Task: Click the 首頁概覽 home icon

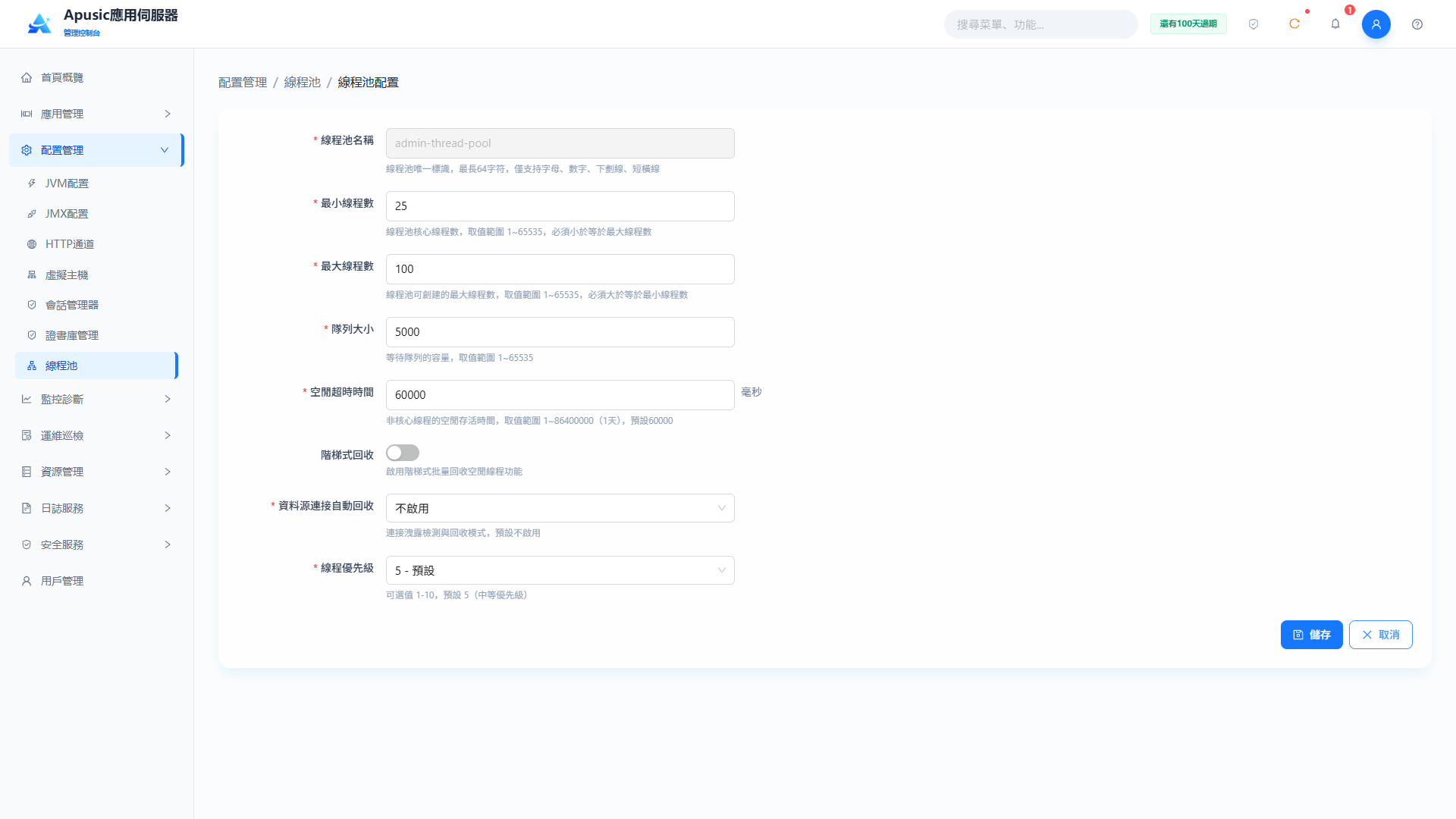Action: tap(27, 77)
